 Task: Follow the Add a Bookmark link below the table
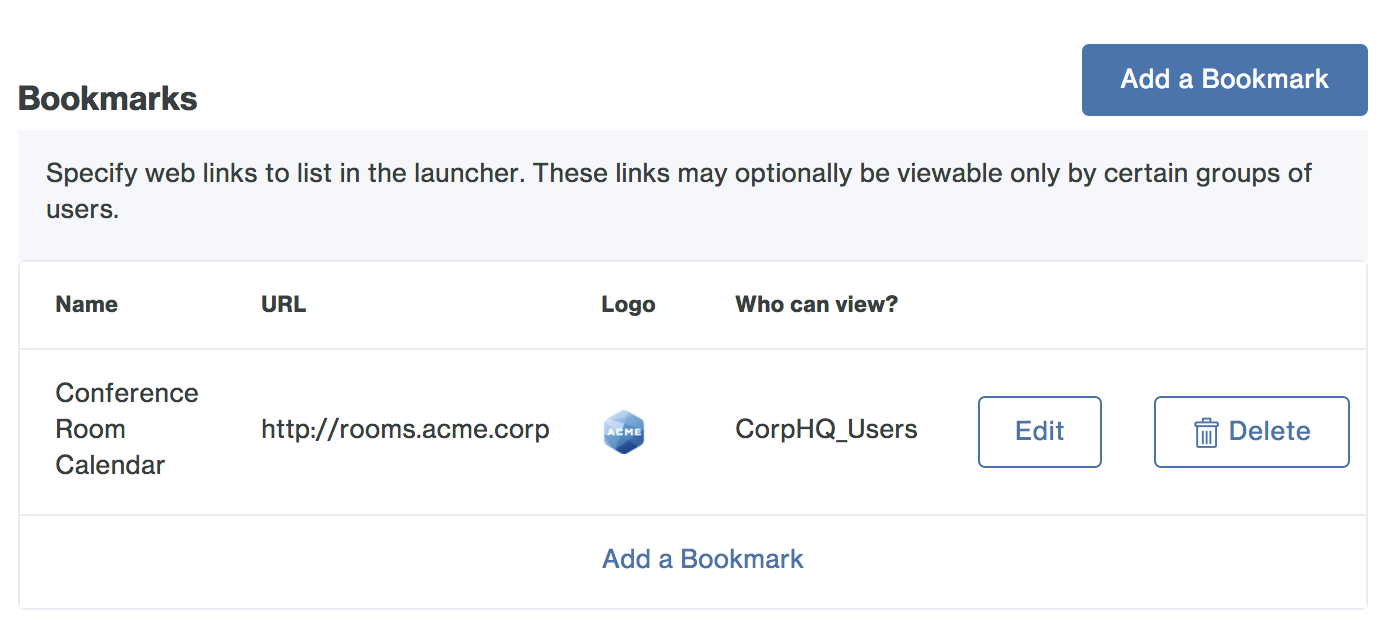click(702, 559)
